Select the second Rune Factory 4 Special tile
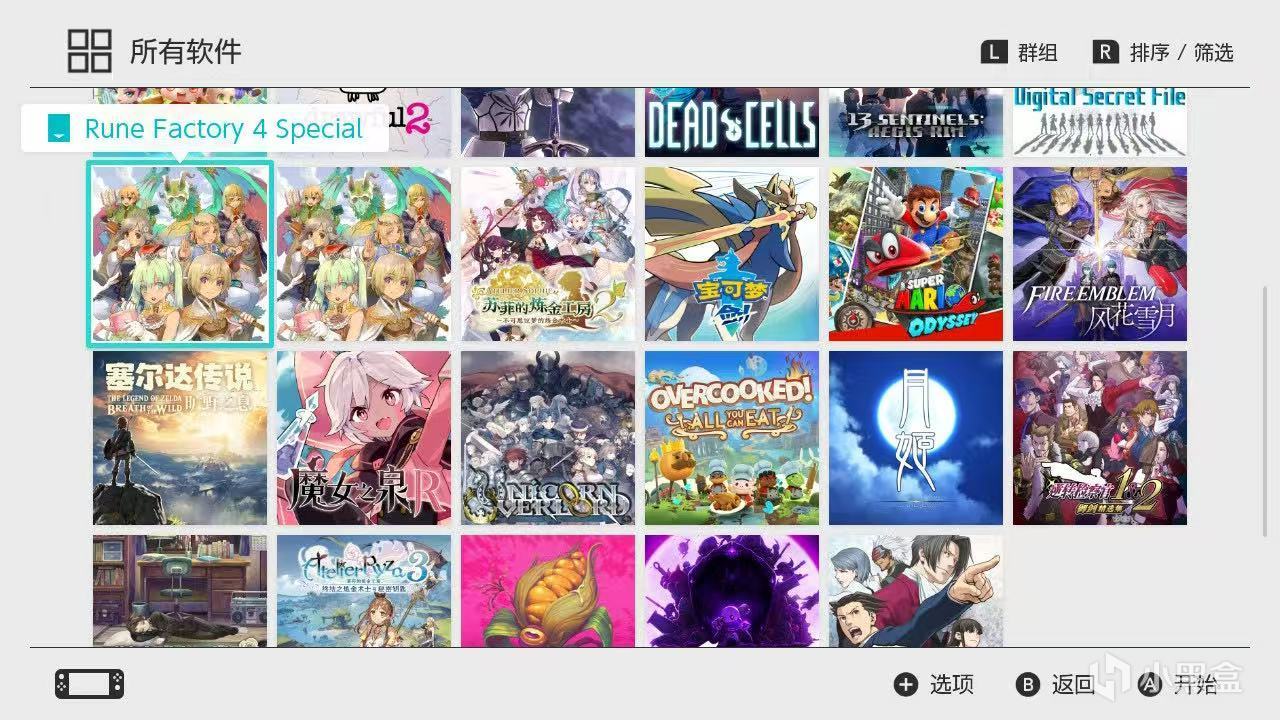1280x720 pixels. (364, 254)
